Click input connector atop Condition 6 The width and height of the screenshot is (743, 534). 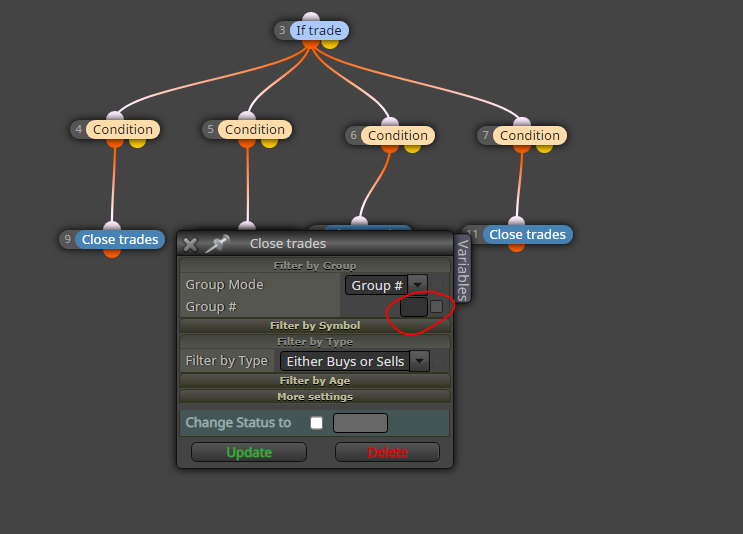pyautogui.click(x=390, y=122)
